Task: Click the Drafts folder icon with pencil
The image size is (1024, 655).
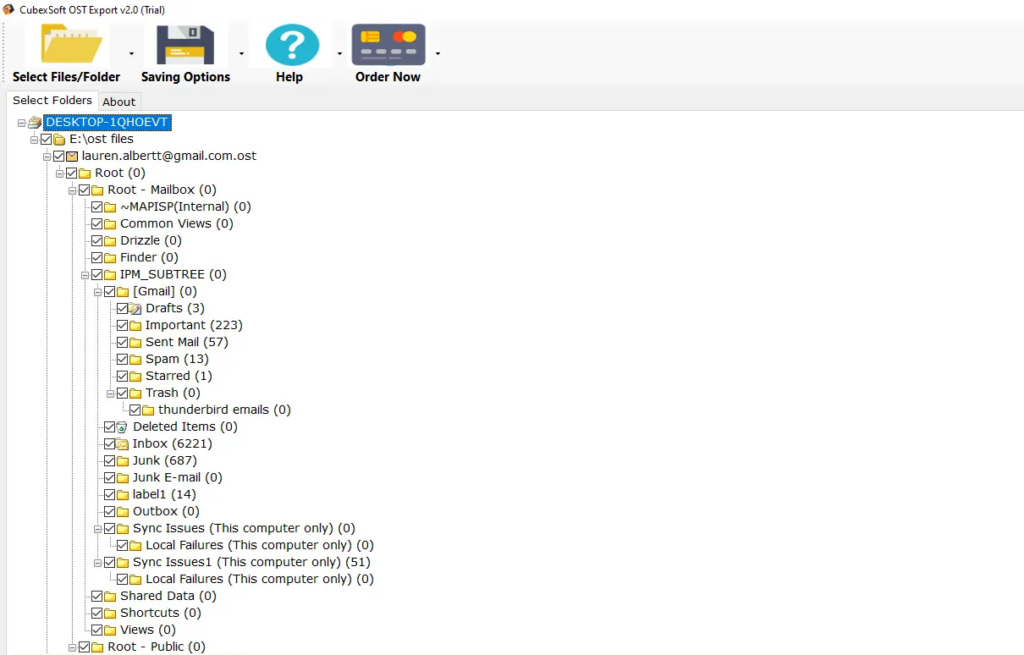Action: [135, 308]
